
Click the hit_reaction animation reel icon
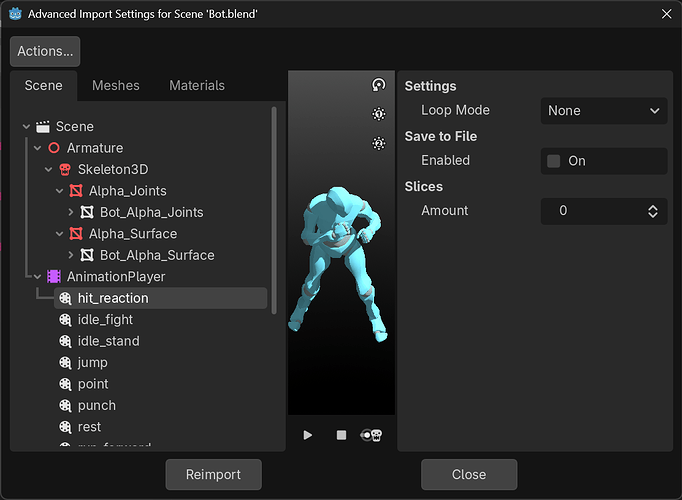pos(65,298)
